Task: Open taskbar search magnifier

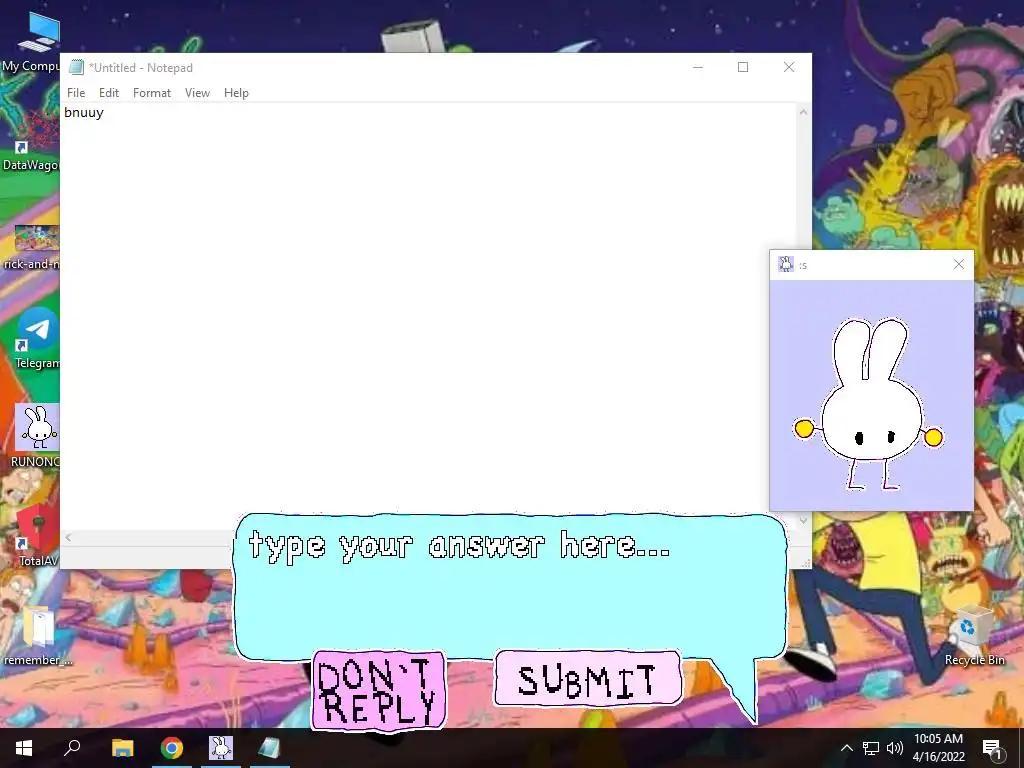Action: [72, 748]
